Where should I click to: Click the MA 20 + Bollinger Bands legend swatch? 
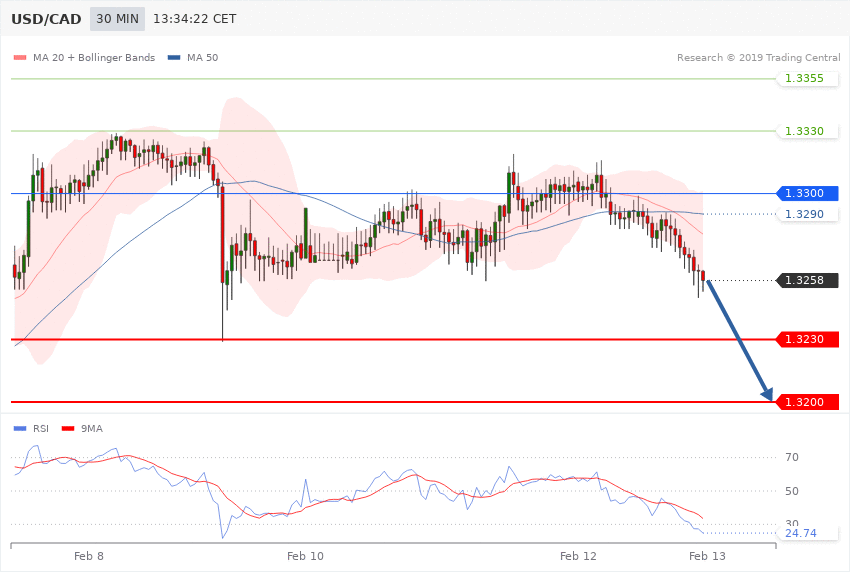pyautogui.click(x=20, y=57)
